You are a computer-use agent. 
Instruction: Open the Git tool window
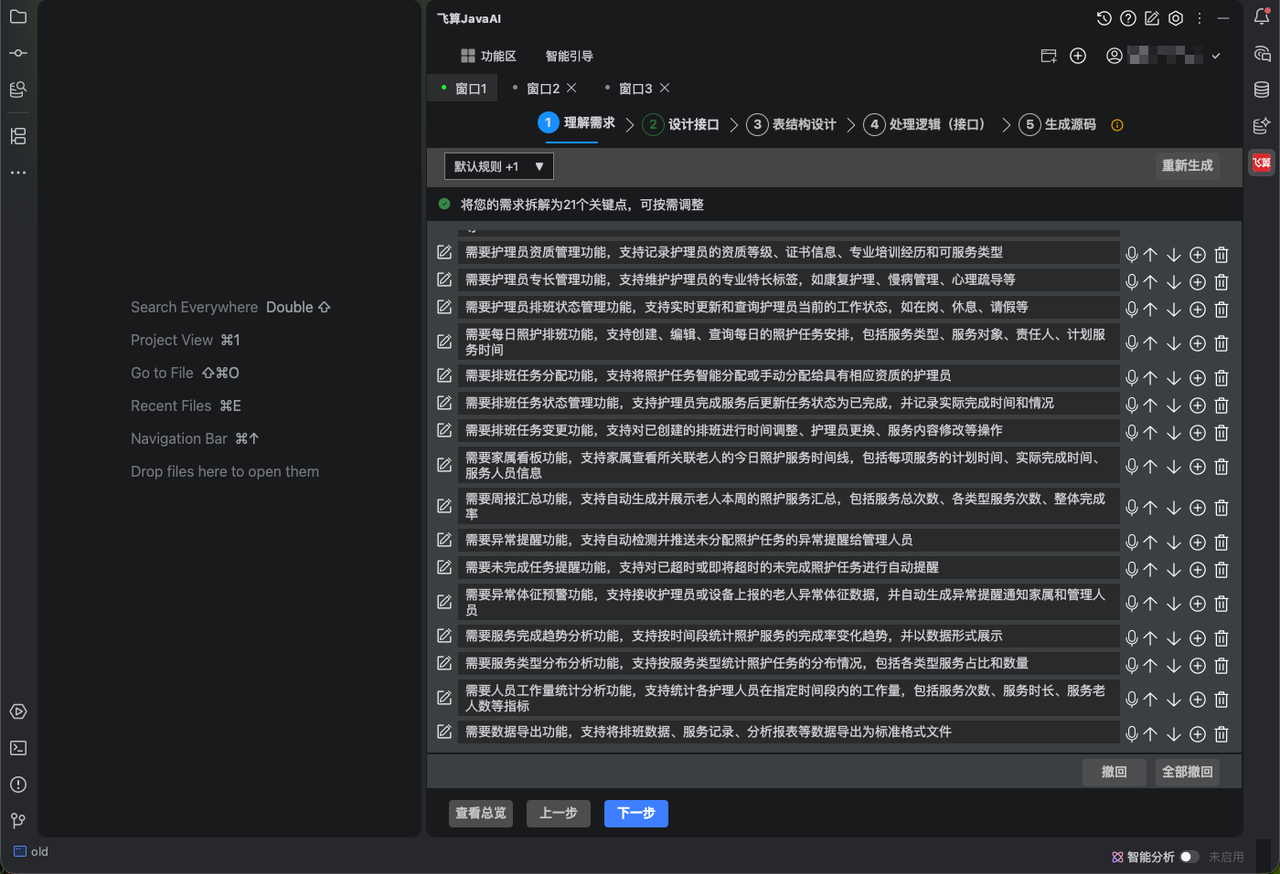18,820
